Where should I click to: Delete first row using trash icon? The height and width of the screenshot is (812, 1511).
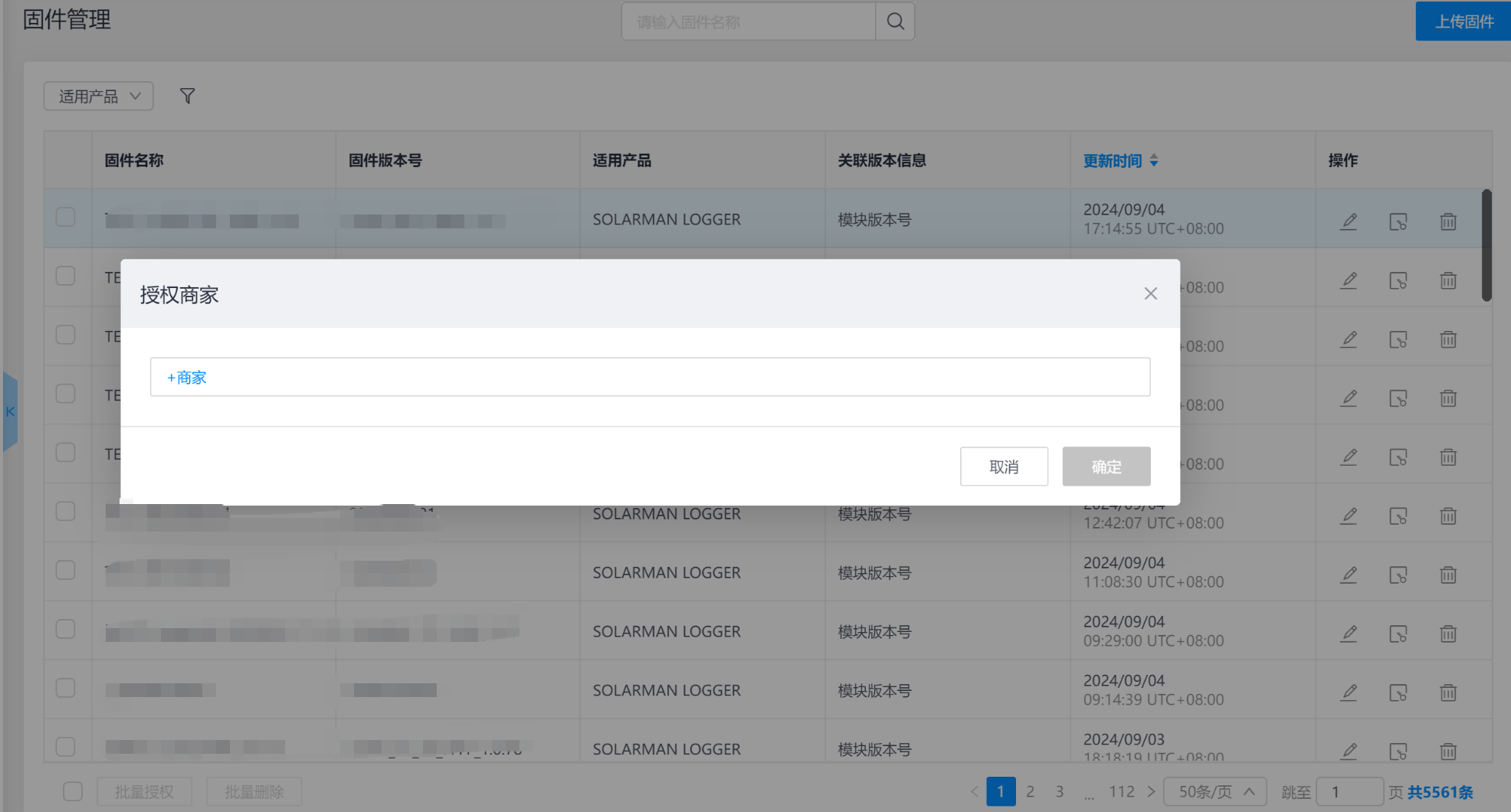tap(1447, 221)
